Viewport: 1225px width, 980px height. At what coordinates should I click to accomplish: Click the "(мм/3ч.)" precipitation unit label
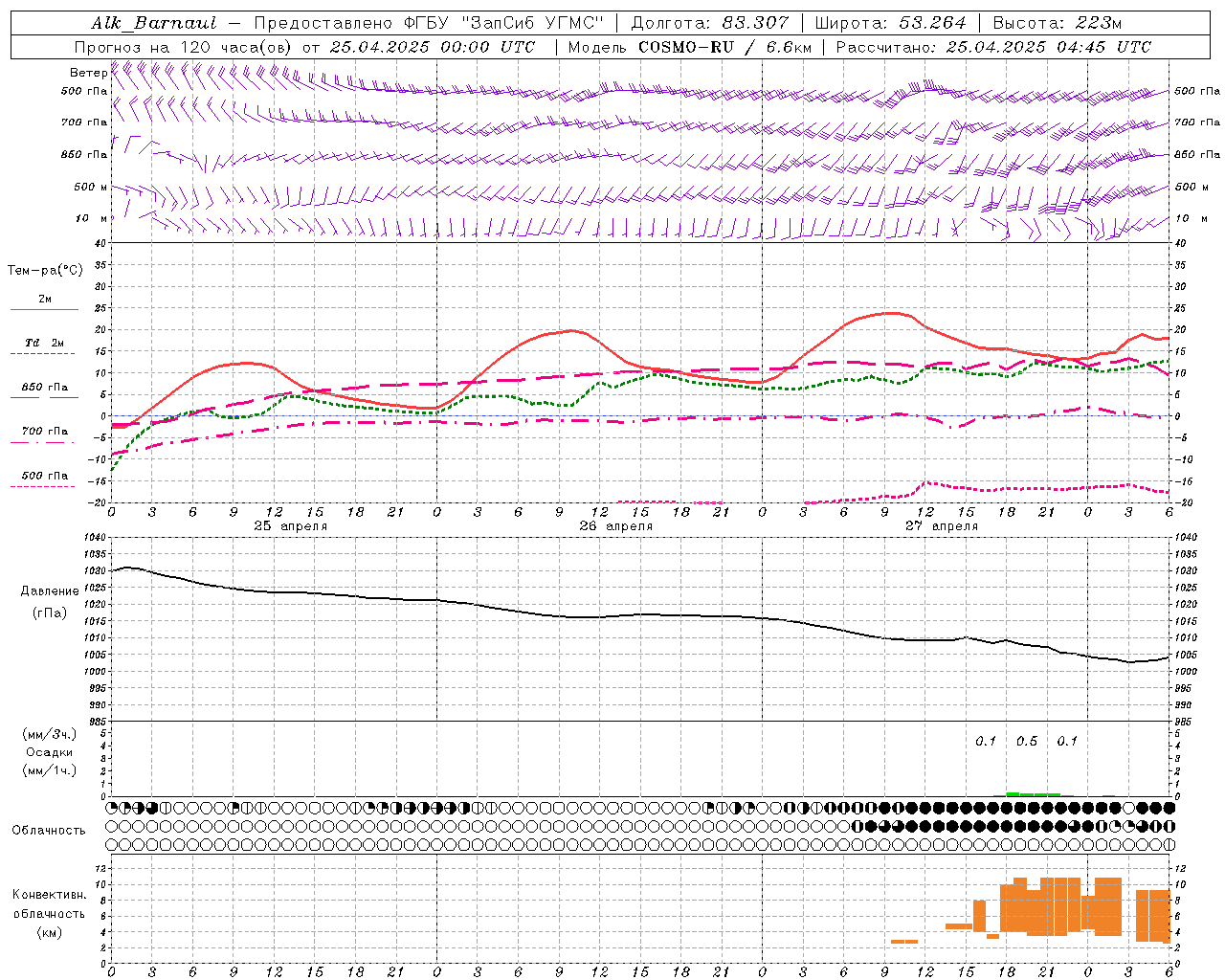coord(50,734)
